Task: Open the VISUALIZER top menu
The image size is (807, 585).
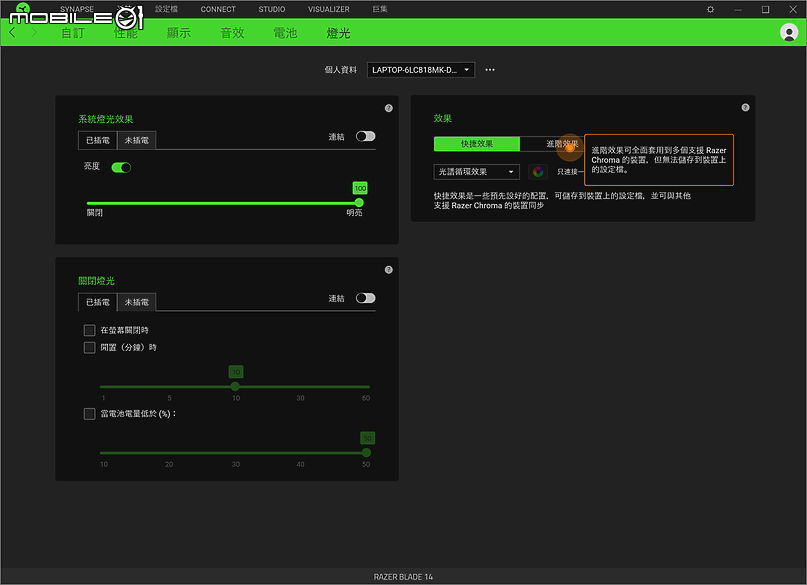Action: 328,9
